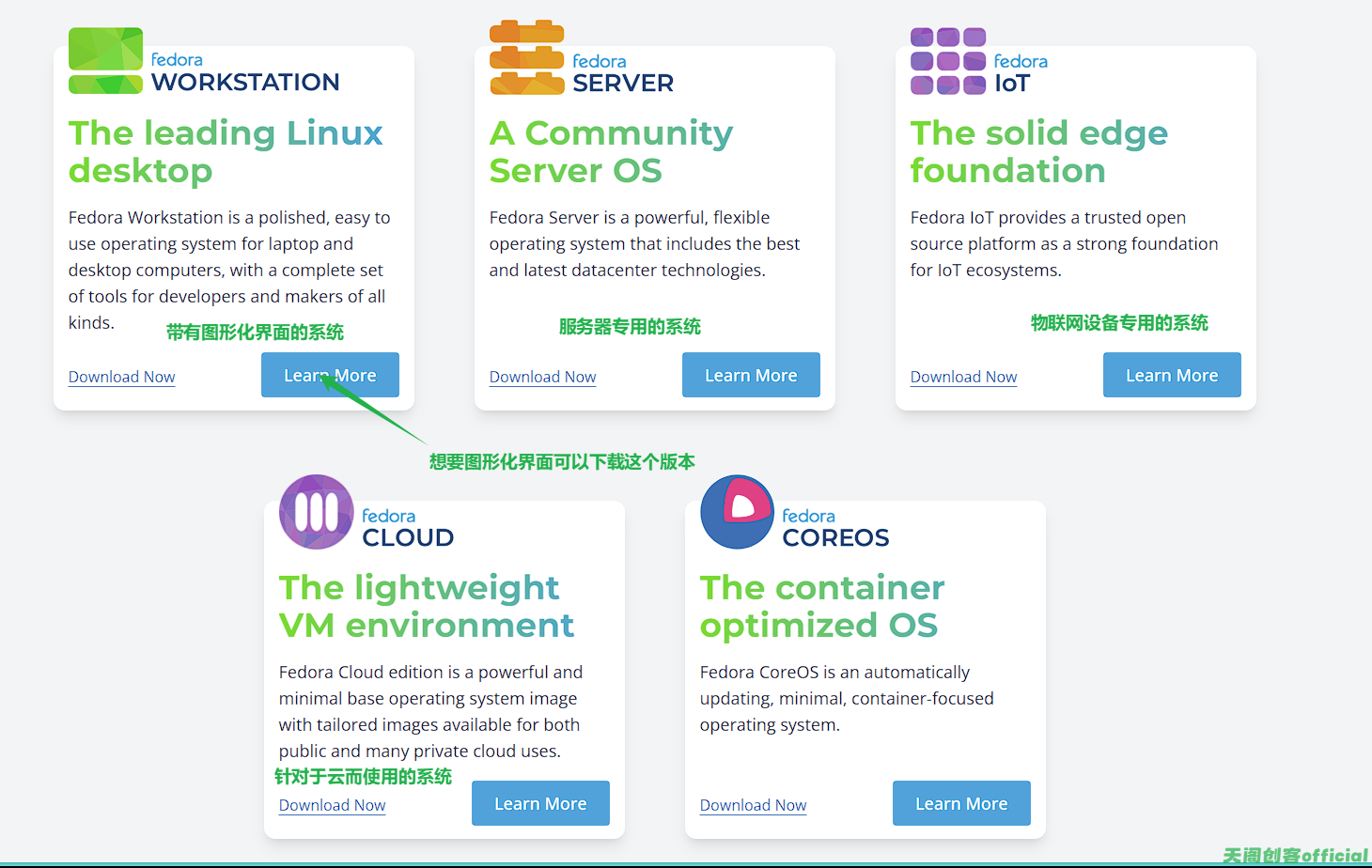Click the Fedora Cloud edition description paragraph
This screenshot has width=1372, height=868.
tap(430, 711)
